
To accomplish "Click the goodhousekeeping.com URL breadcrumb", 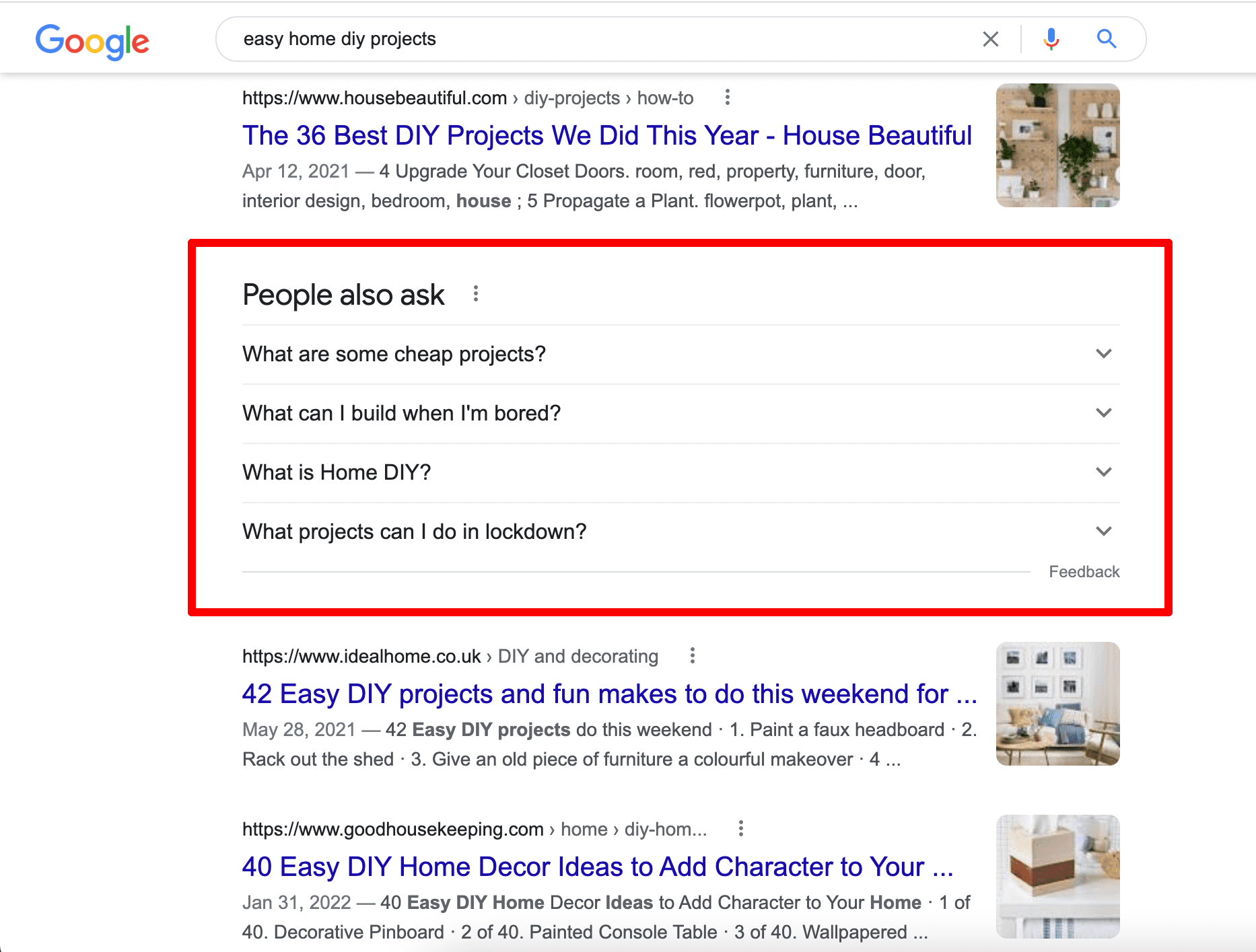I will pos(475,830).
